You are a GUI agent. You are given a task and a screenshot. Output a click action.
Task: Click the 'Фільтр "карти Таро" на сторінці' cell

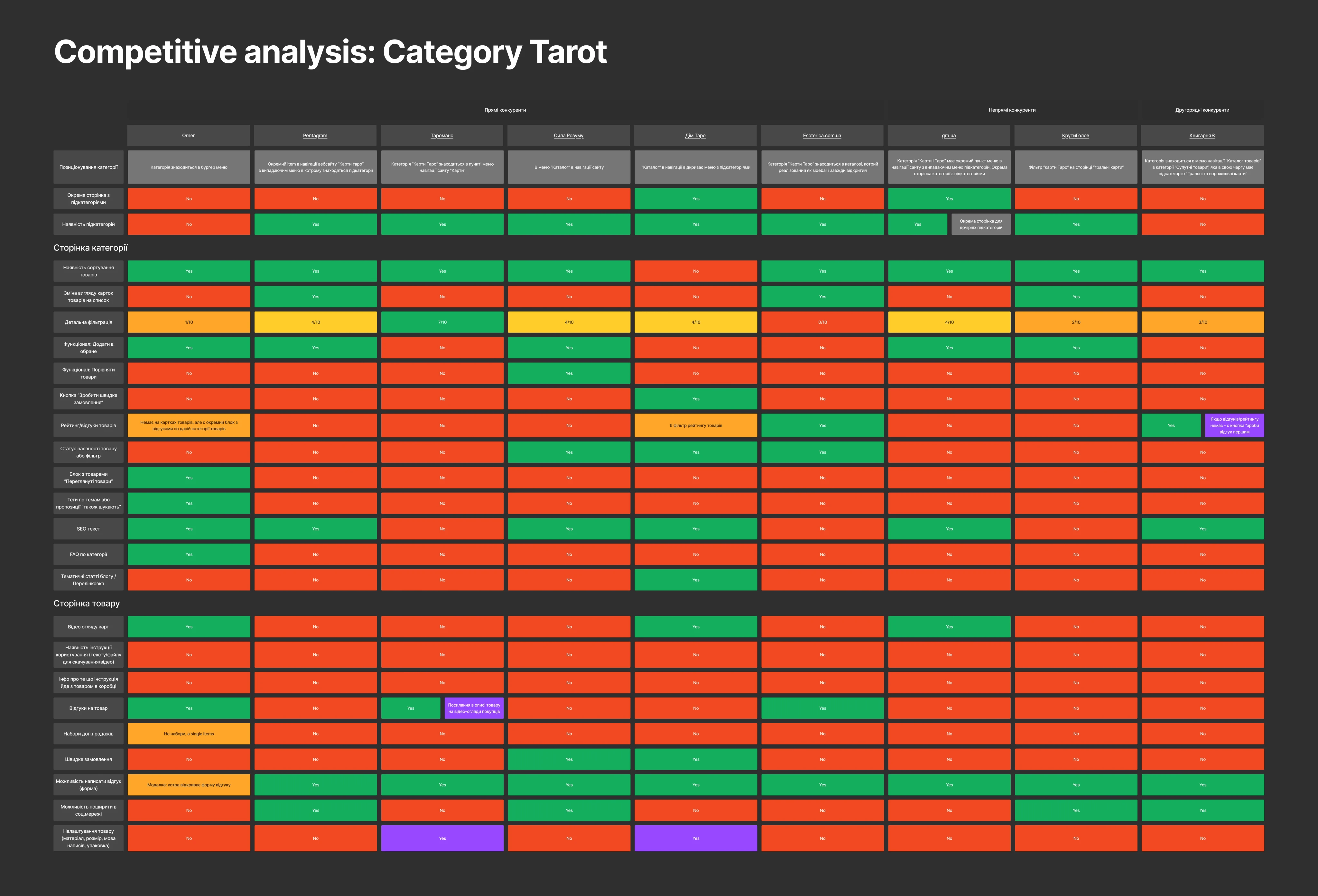1076,167
